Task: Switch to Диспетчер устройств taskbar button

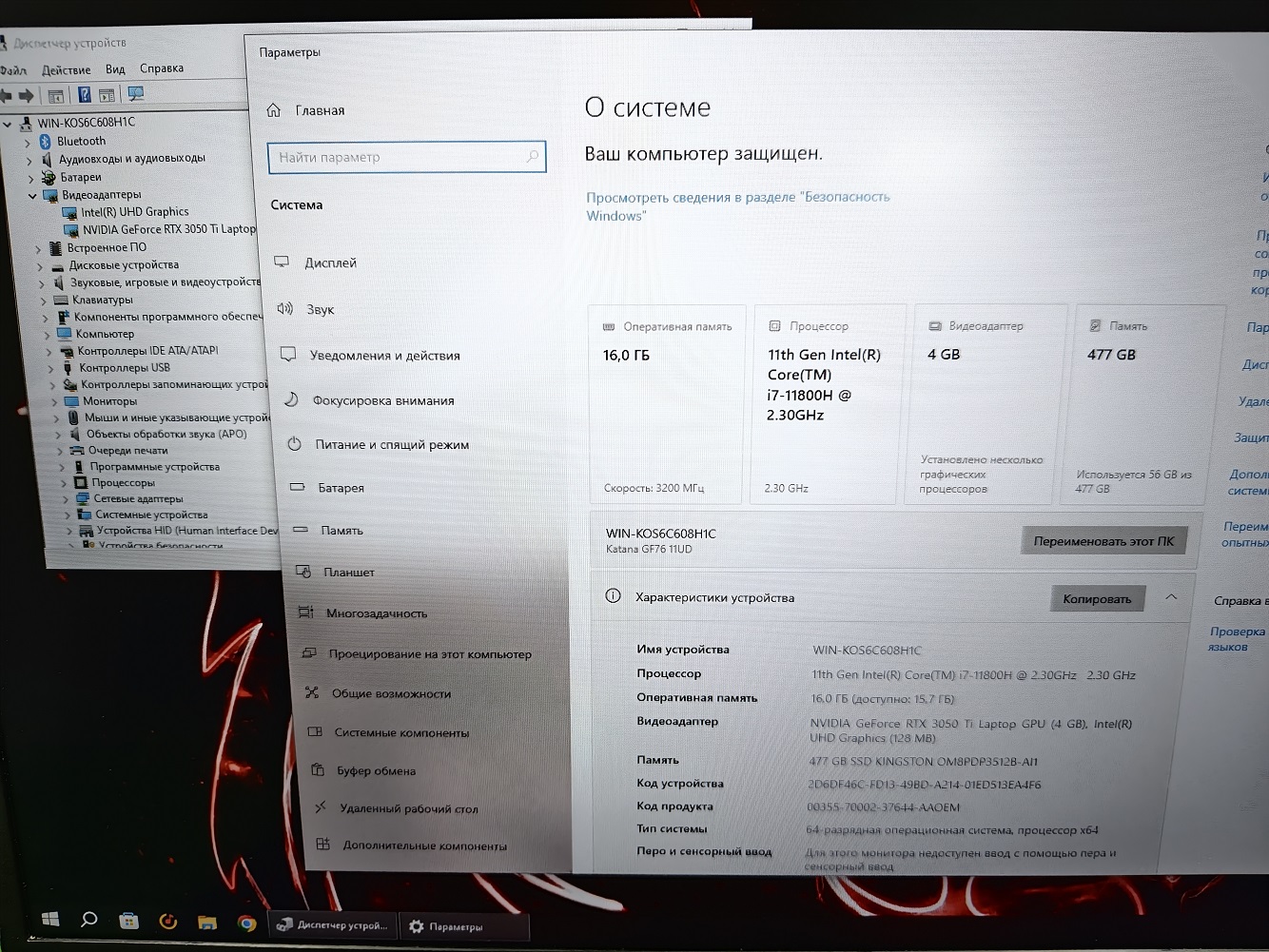Action: pos(333,924)
